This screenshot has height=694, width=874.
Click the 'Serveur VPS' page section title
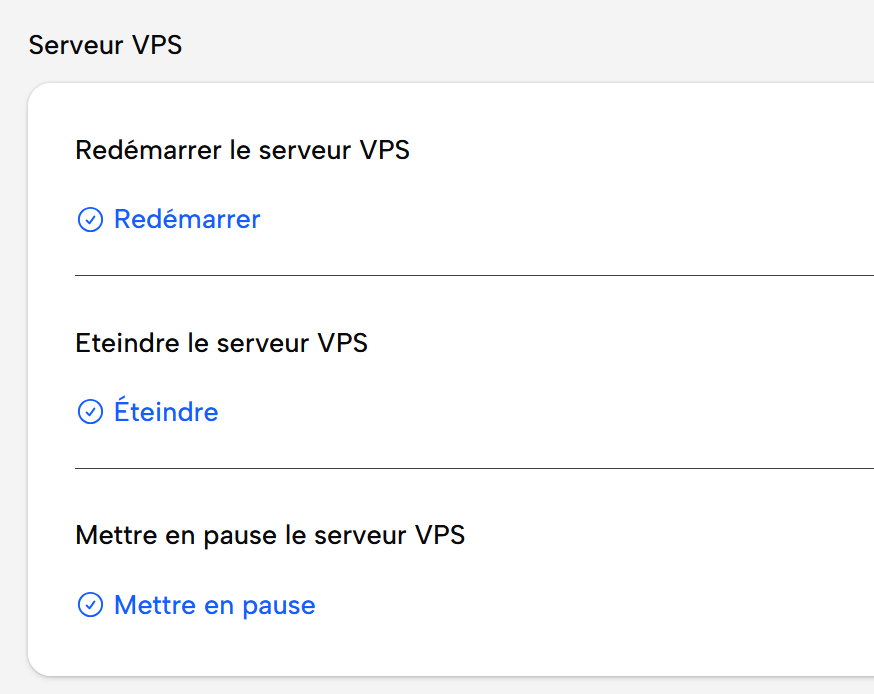105,45
